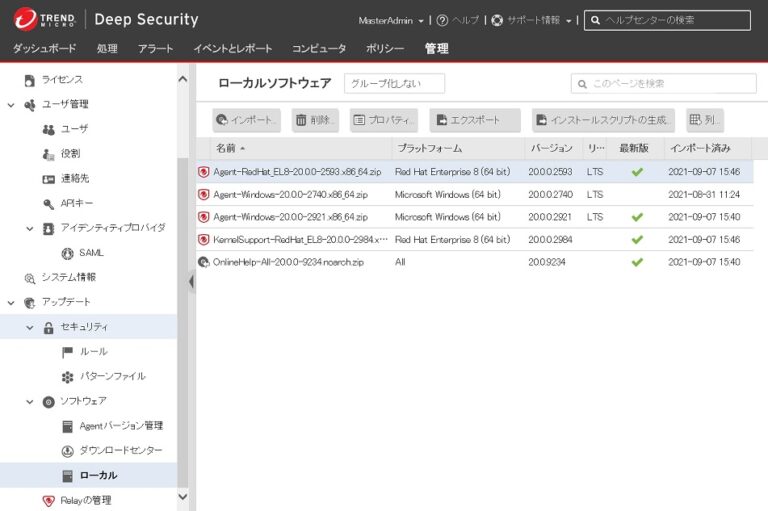Click the アイデンティティプロバイダ icon
Viewport: 768px width, 511px height.
pyautogui.click(x=48, y=228)
